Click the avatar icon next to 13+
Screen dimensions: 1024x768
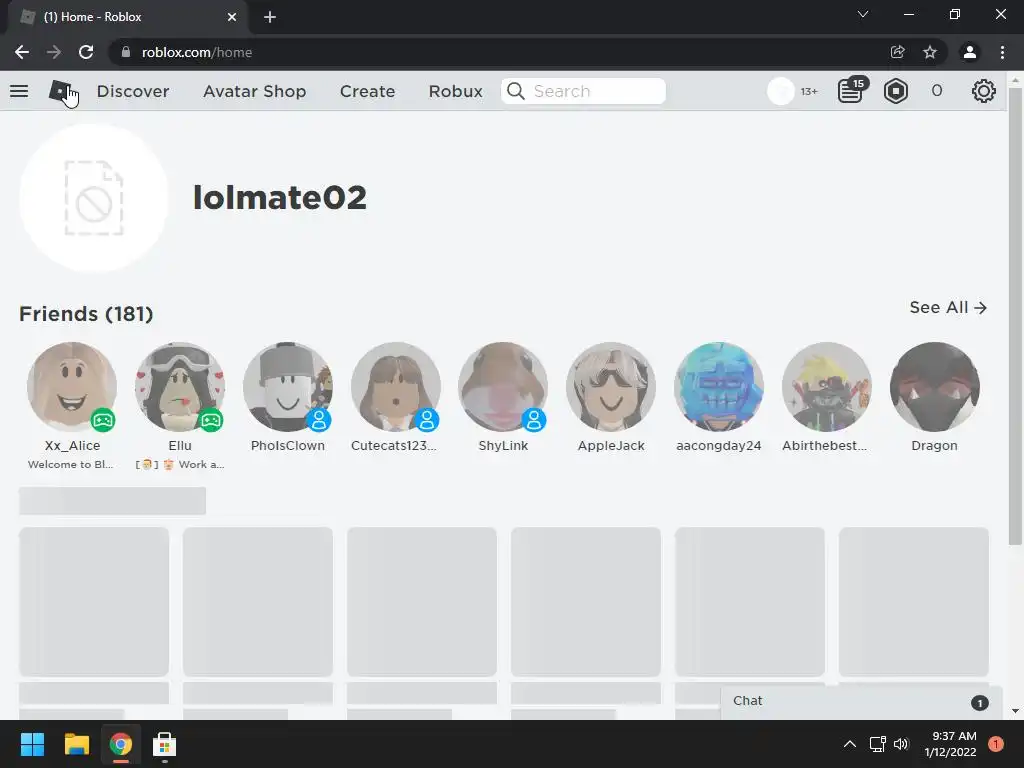tap(780, 91)
